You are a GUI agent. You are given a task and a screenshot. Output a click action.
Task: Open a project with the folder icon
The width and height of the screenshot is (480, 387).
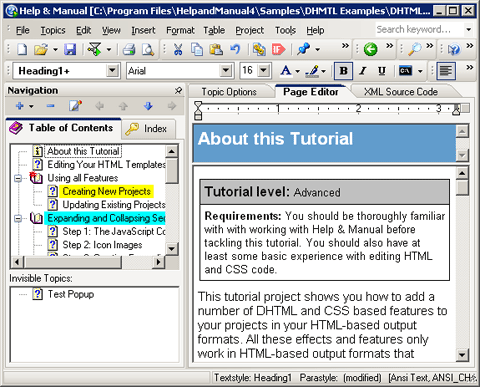point(41,49)
